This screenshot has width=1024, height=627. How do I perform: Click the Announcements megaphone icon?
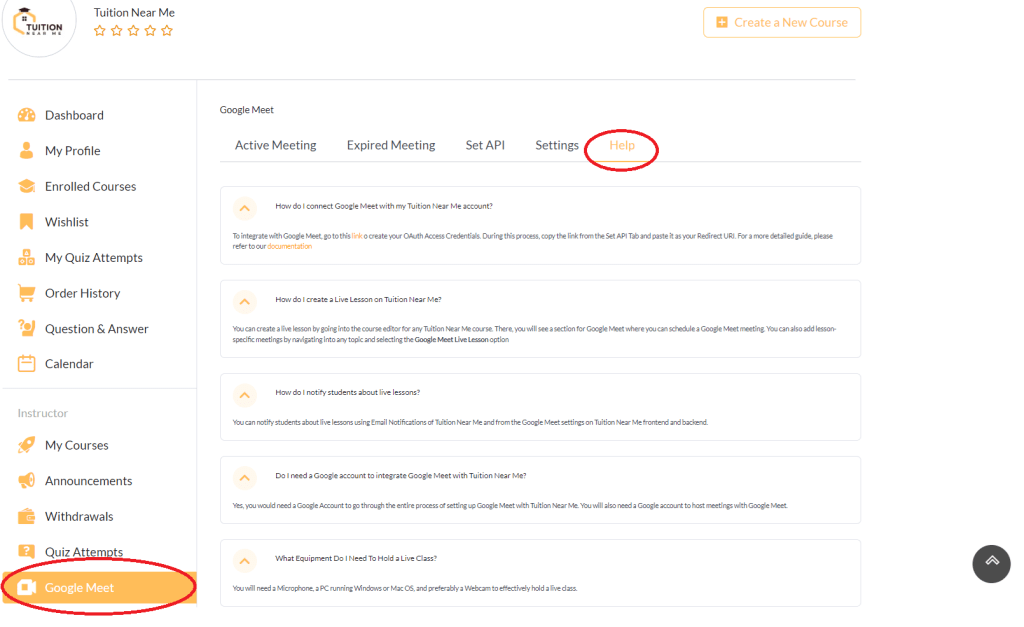[x=27, y=481]
